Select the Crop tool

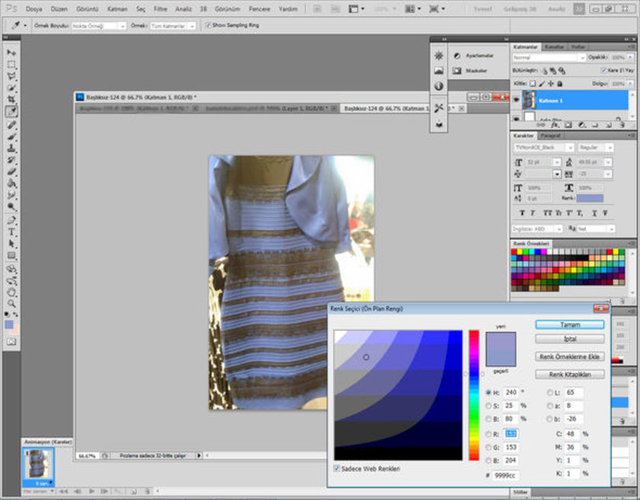coord(11,99)
